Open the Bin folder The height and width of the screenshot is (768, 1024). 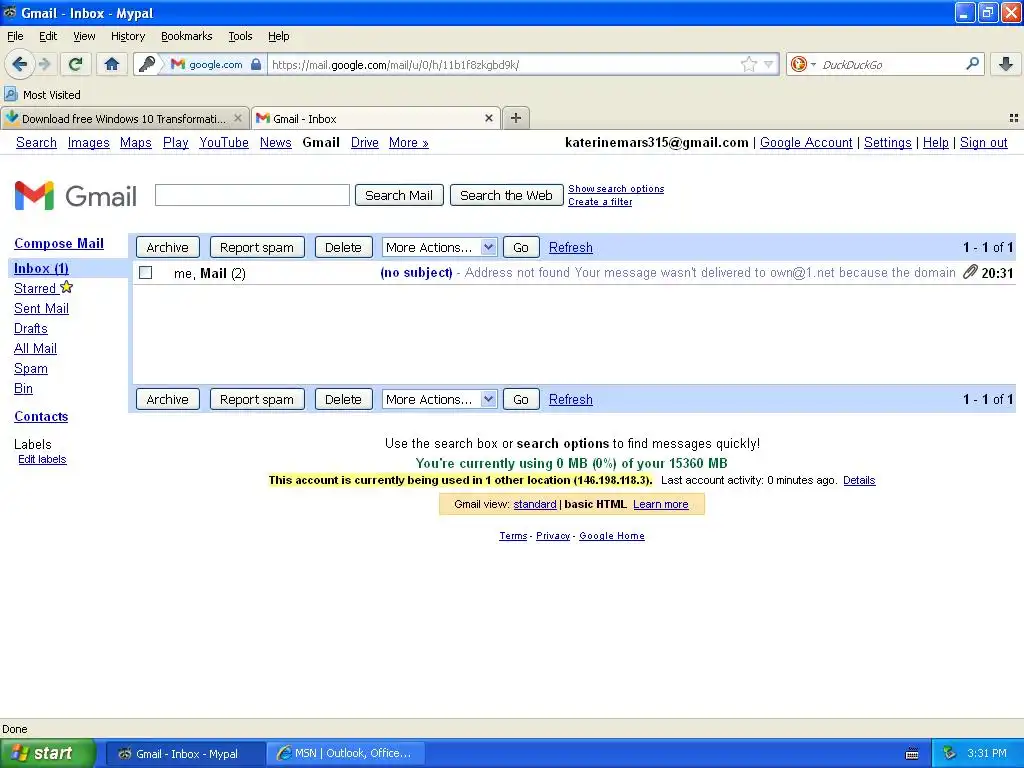[24, 389]
